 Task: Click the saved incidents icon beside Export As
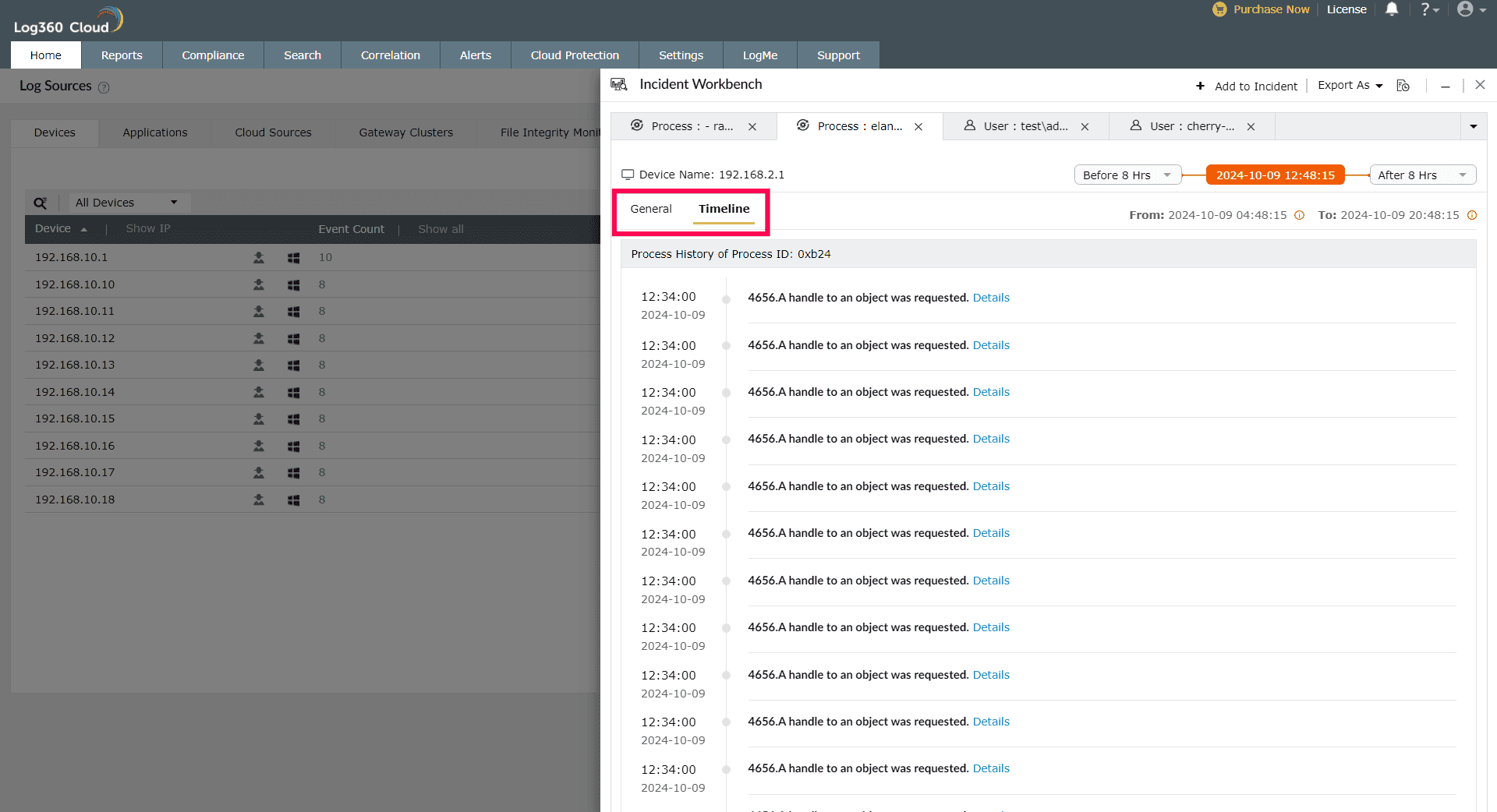tap(1403, 86)
